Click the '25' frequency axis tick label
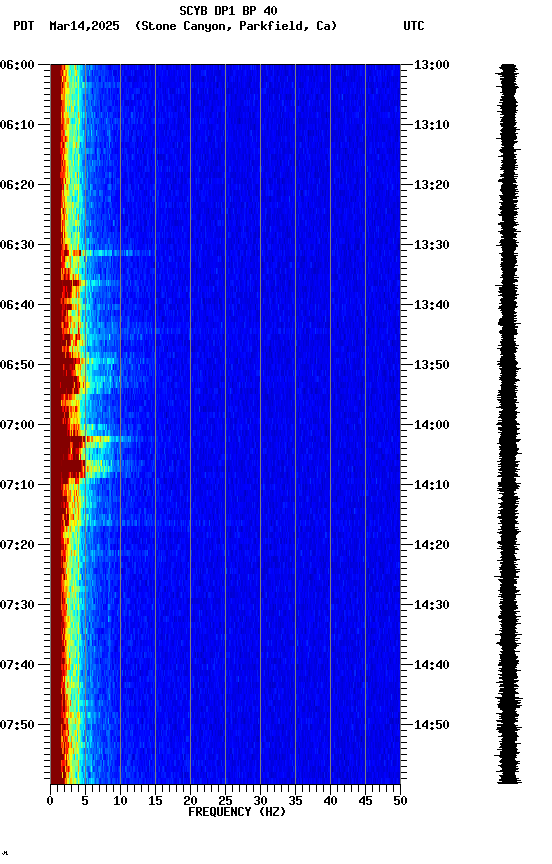The image size is (552, 864). [x=225, y=801]
